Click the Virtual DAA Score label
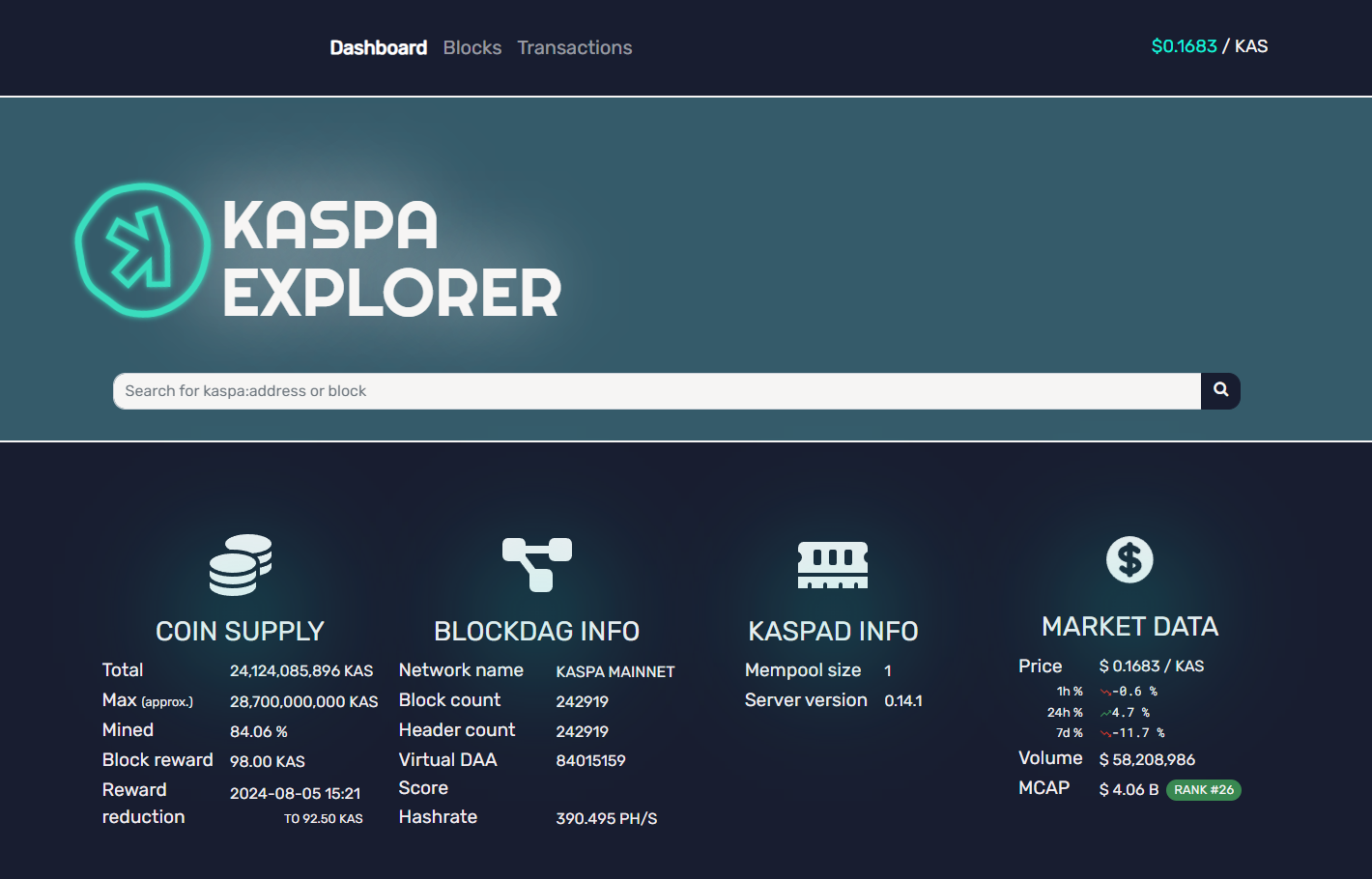1372x879 pixels. pyautogui.click(x=447, y=774)
